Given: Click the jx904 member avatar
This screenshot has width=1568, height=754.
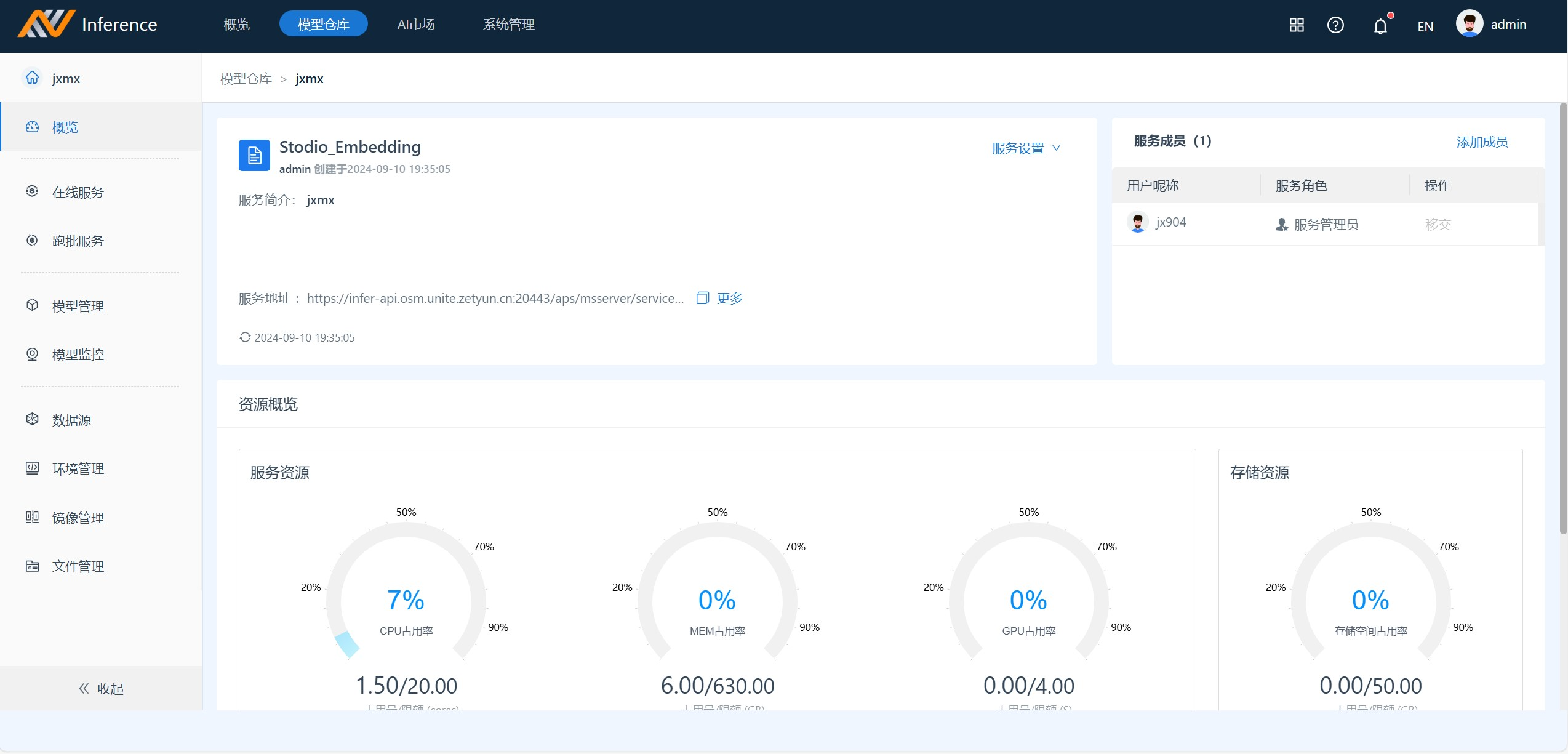Looking at the screenshot, I should pyautogui.click(x=1137, y=222).
